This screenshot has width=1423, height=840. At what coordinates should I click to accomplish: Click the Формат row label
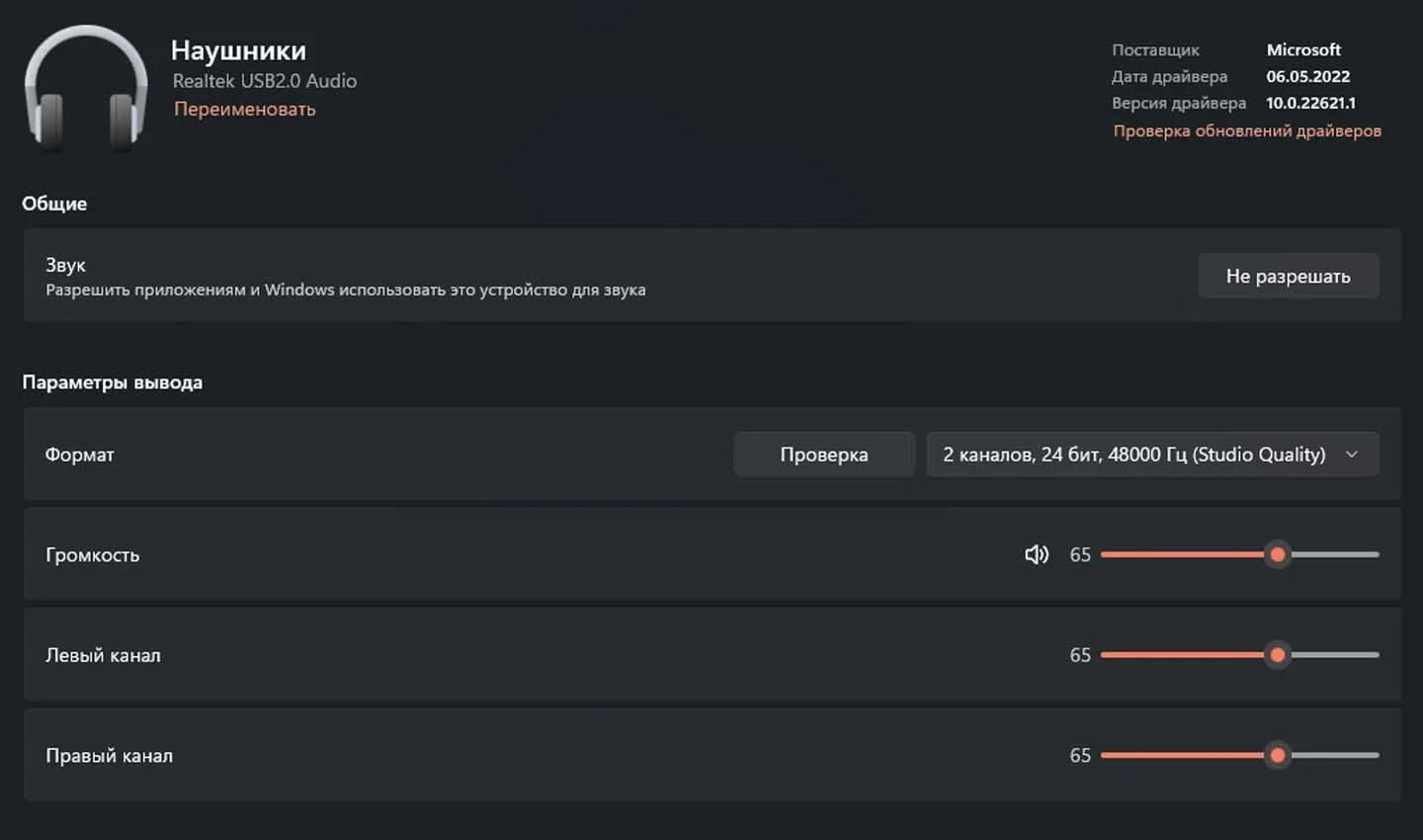click(x=80, y=455)
